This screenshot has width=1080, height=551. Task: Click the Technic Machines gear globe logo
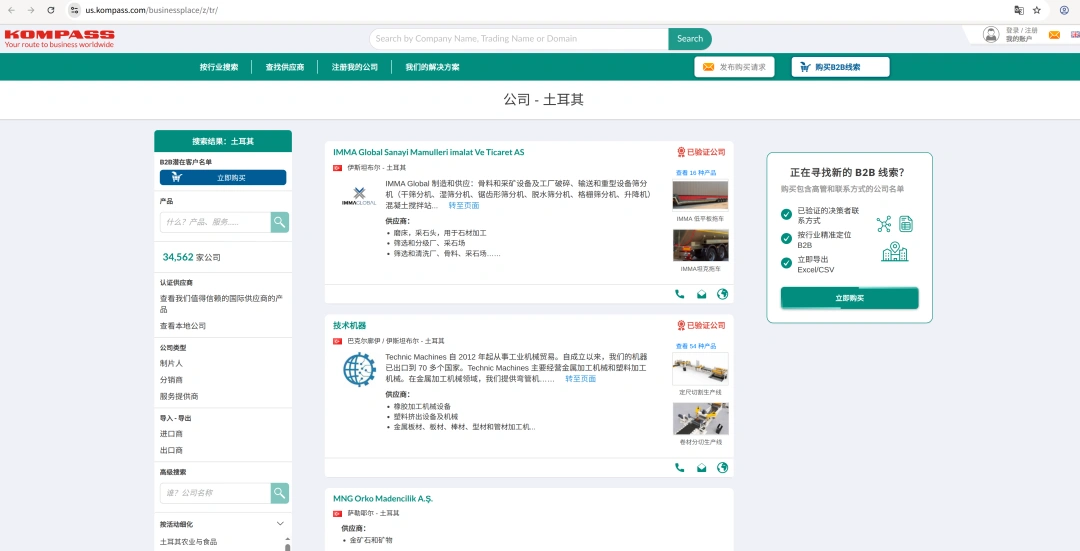359,369
